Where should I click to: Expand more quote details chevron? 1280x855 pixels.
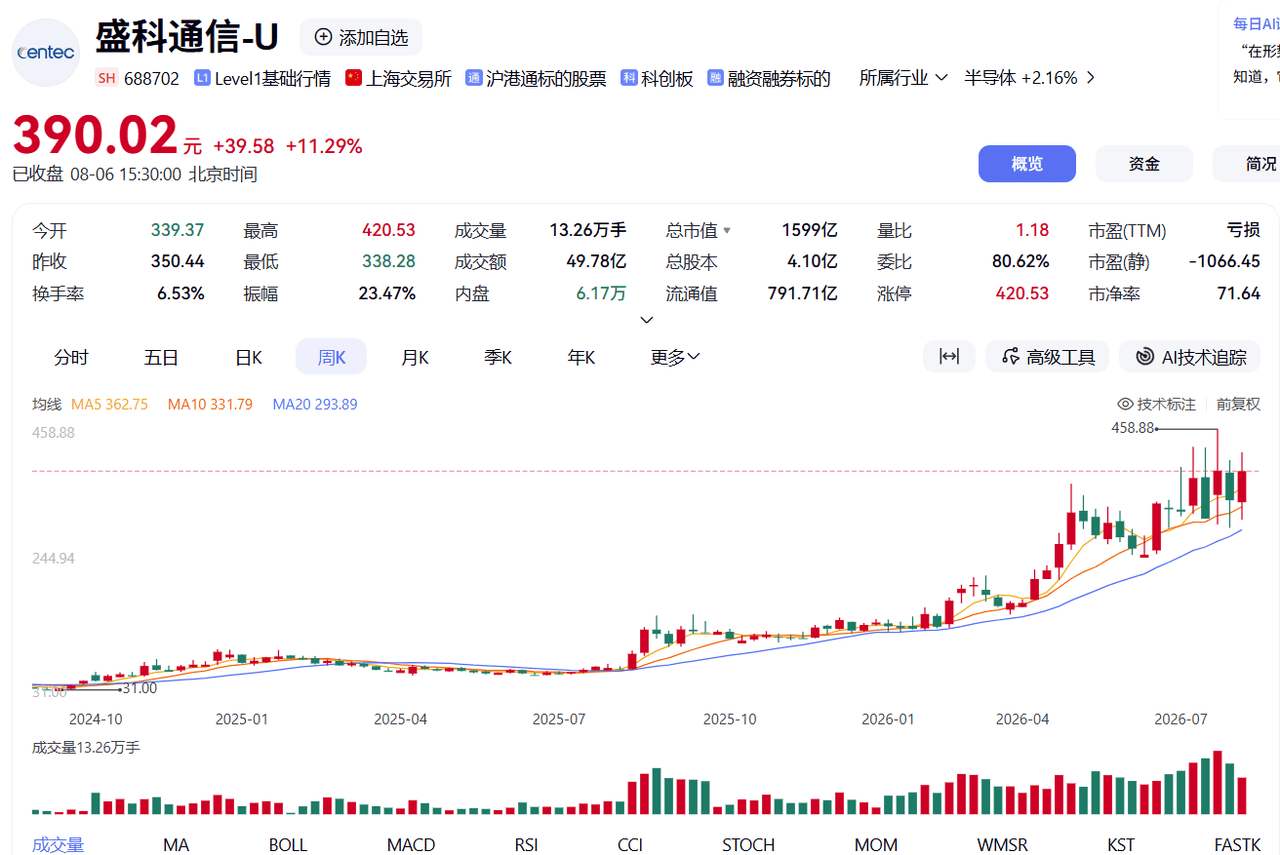647,320
